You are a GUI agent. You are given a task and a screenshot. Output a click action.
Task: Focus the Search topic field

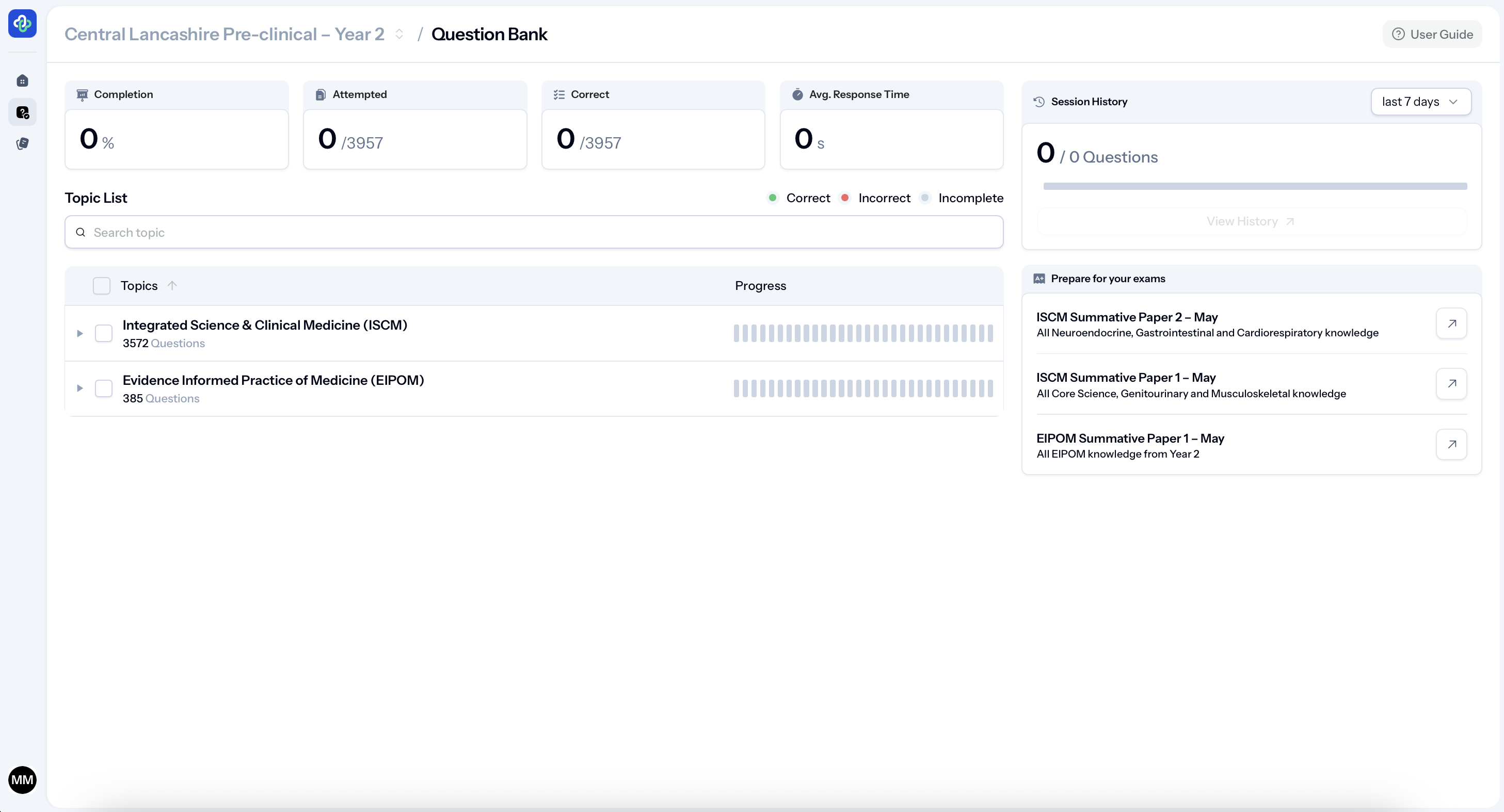click(x=534, y=232)
